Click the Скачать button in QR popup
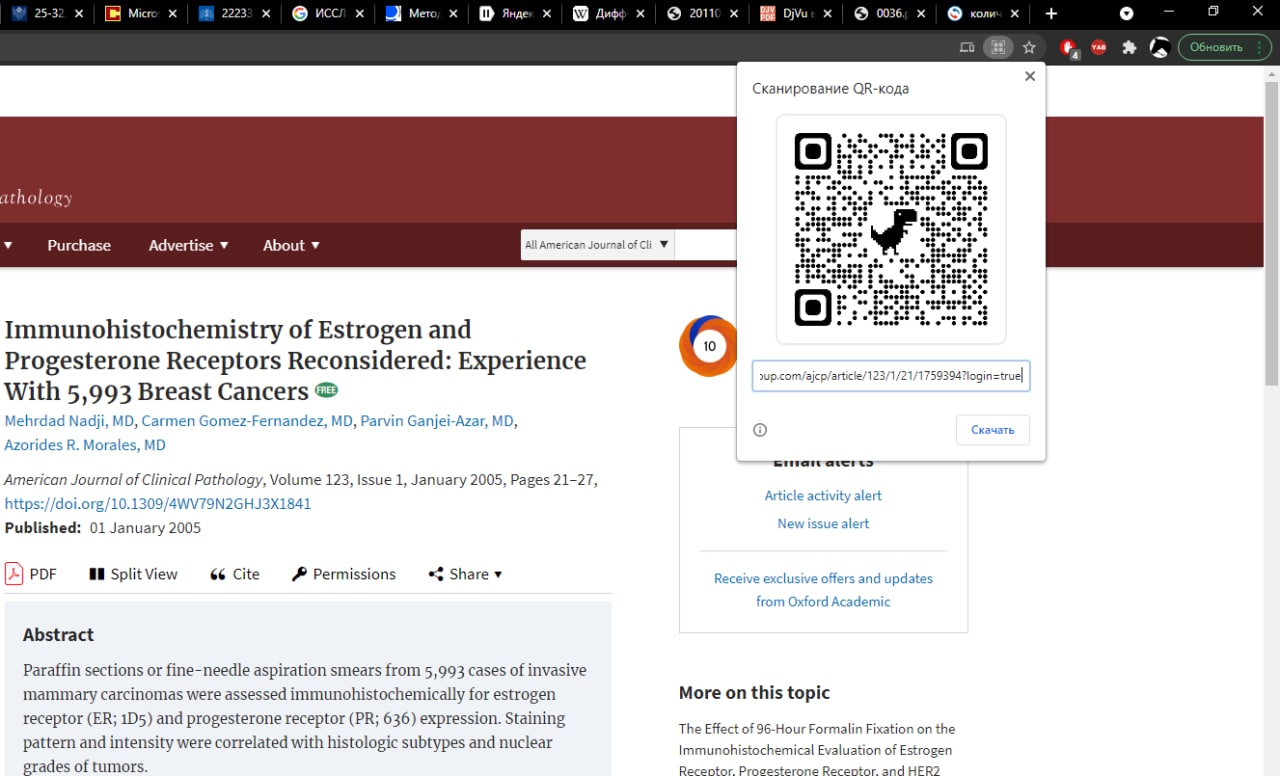 tap(993, 430)
